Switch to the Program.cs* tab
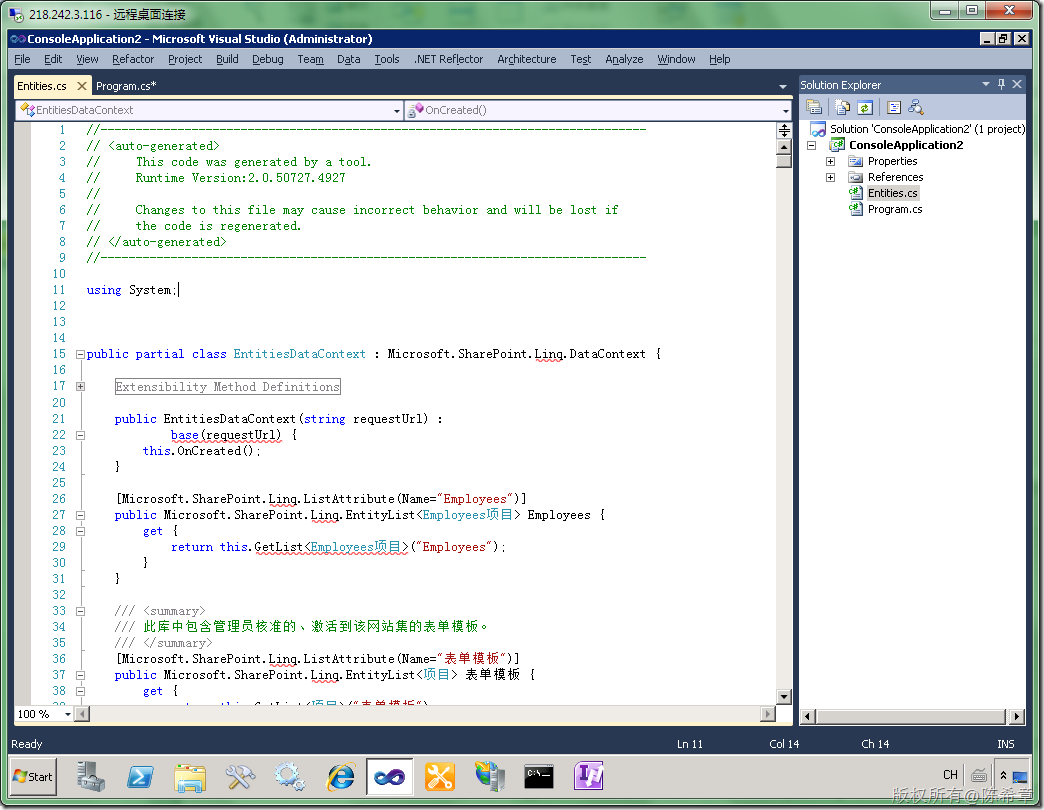The height and width of the screenshot is (810, 1044). coord(126,86)
